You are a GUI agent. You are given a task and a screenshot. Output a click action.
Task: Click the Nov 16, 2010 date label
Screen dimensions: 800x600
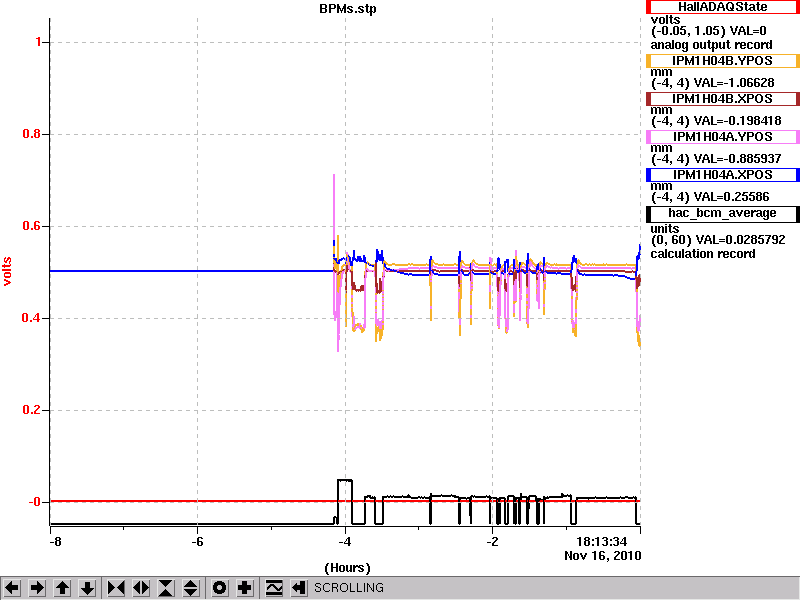pyautogui.click(x=603, y=556)
